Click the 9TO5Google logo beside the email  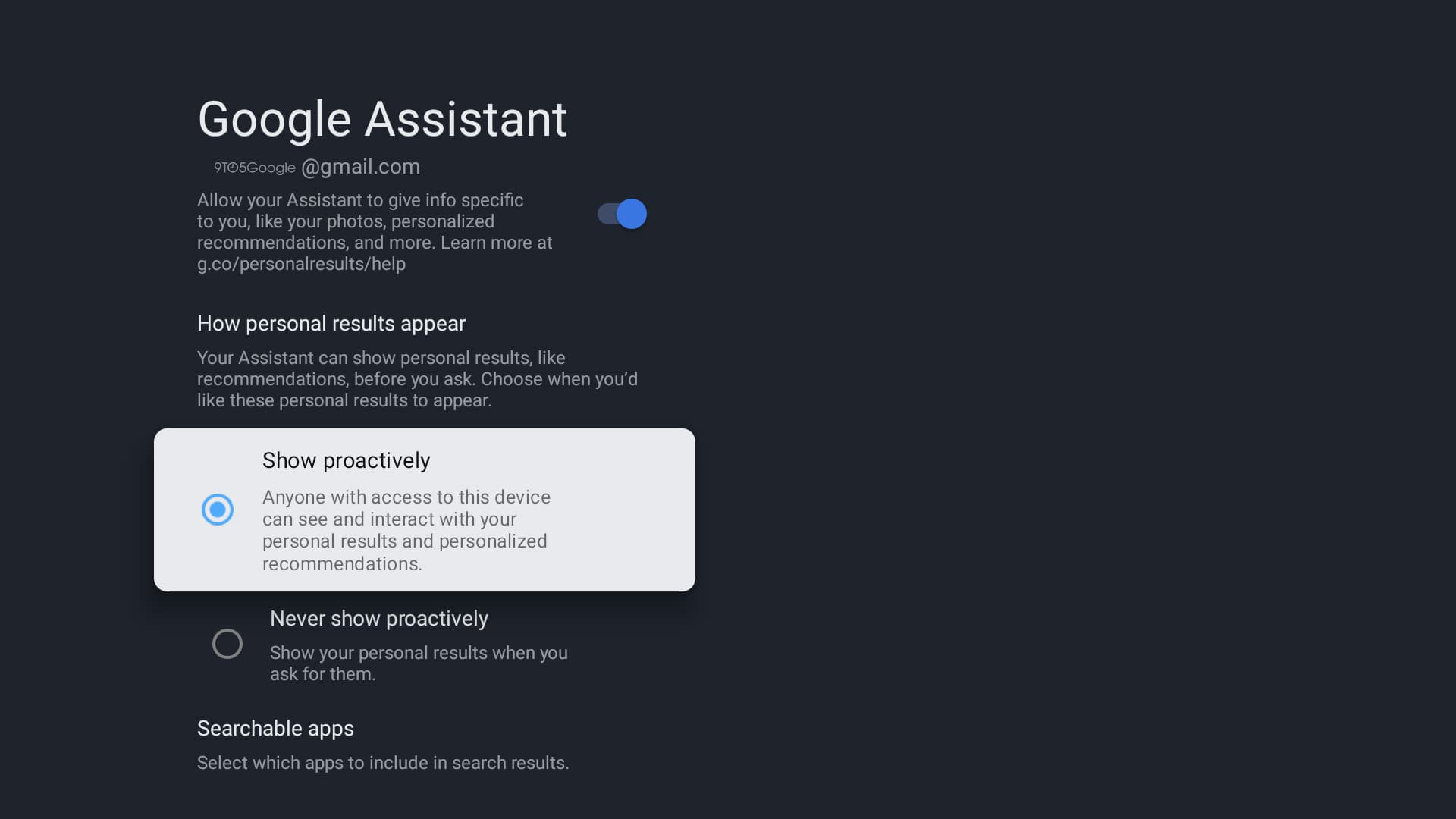pyautogui.click(x=254, y=168)
